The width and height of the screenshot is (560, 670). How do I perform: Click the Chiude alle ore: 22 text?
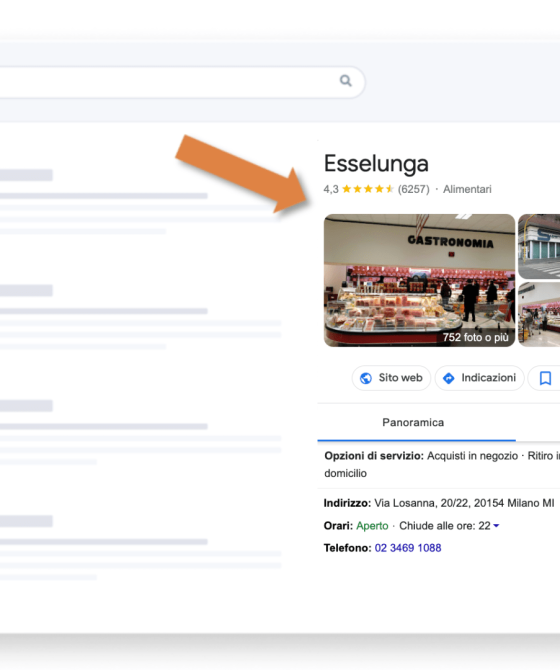(445, 526)
